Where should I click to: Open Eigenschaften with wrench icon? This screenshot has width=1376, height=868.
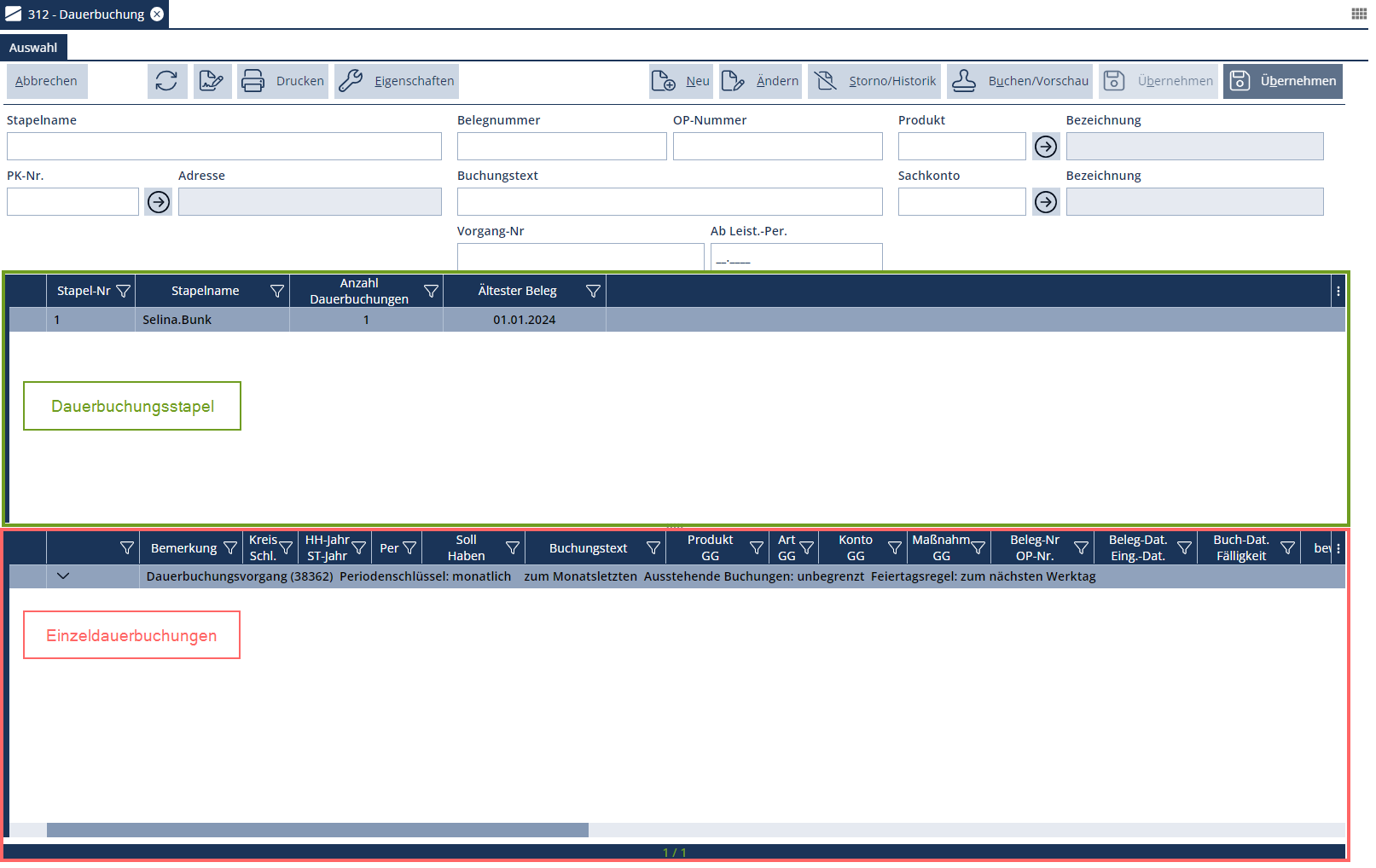point(397,81)
